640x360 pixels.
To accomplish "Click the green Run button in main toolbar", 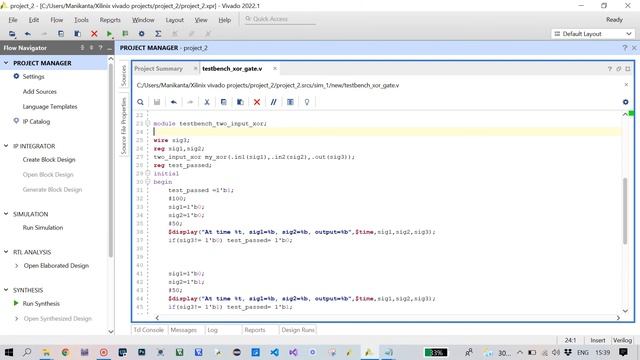I will (x=109, y=34).
